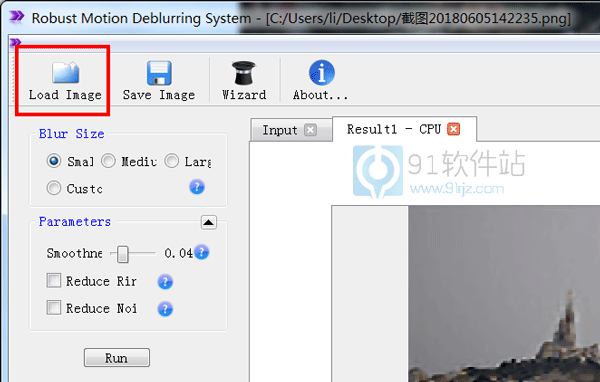Viewport: 600px width, 382px height.
Task: Enable the Reduce Ringing checkbox
Action: 54,281
